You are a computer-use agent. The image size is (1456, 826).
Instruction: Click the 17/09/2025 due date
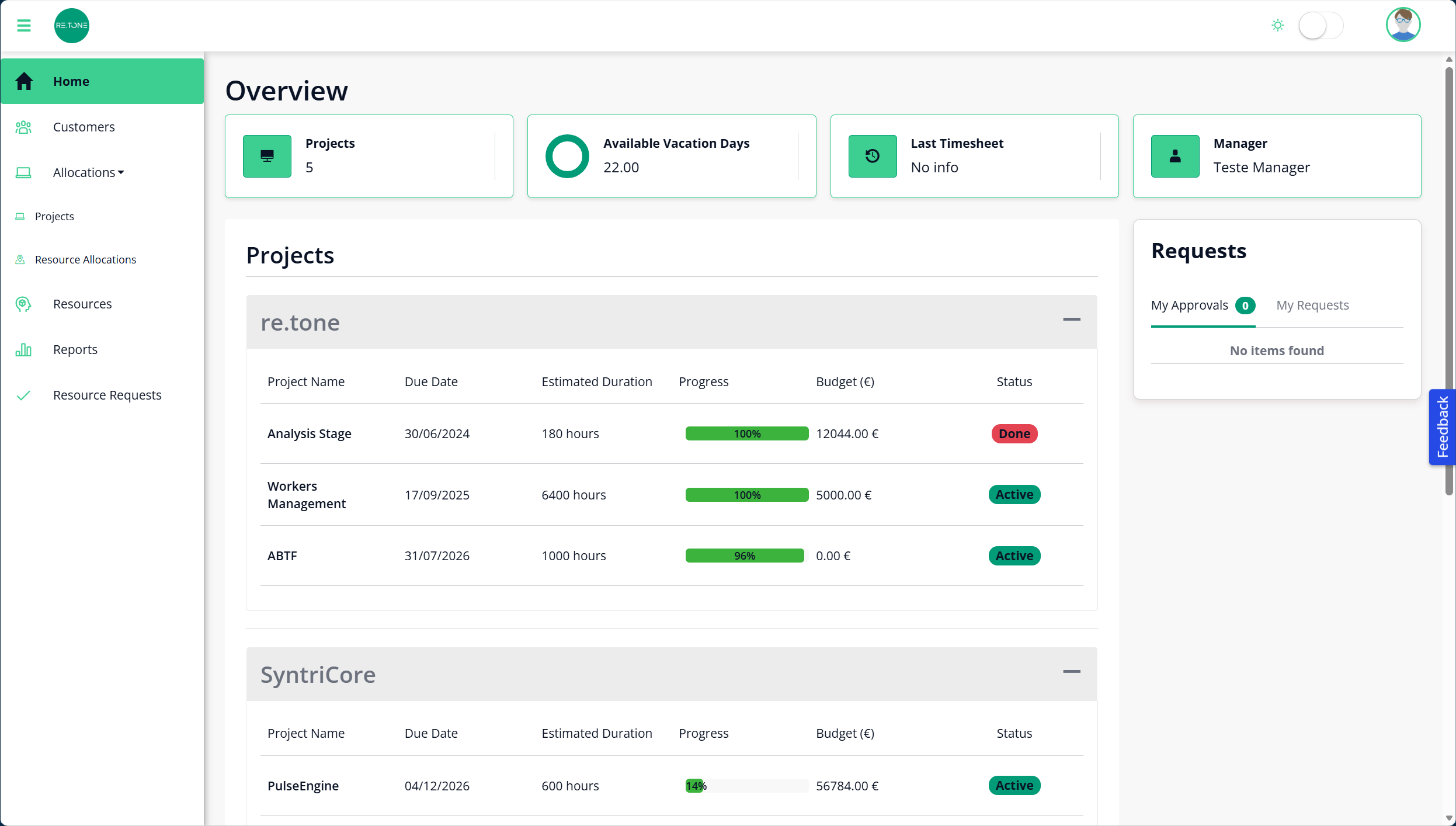pyautogui.click(x=437, y=495)
